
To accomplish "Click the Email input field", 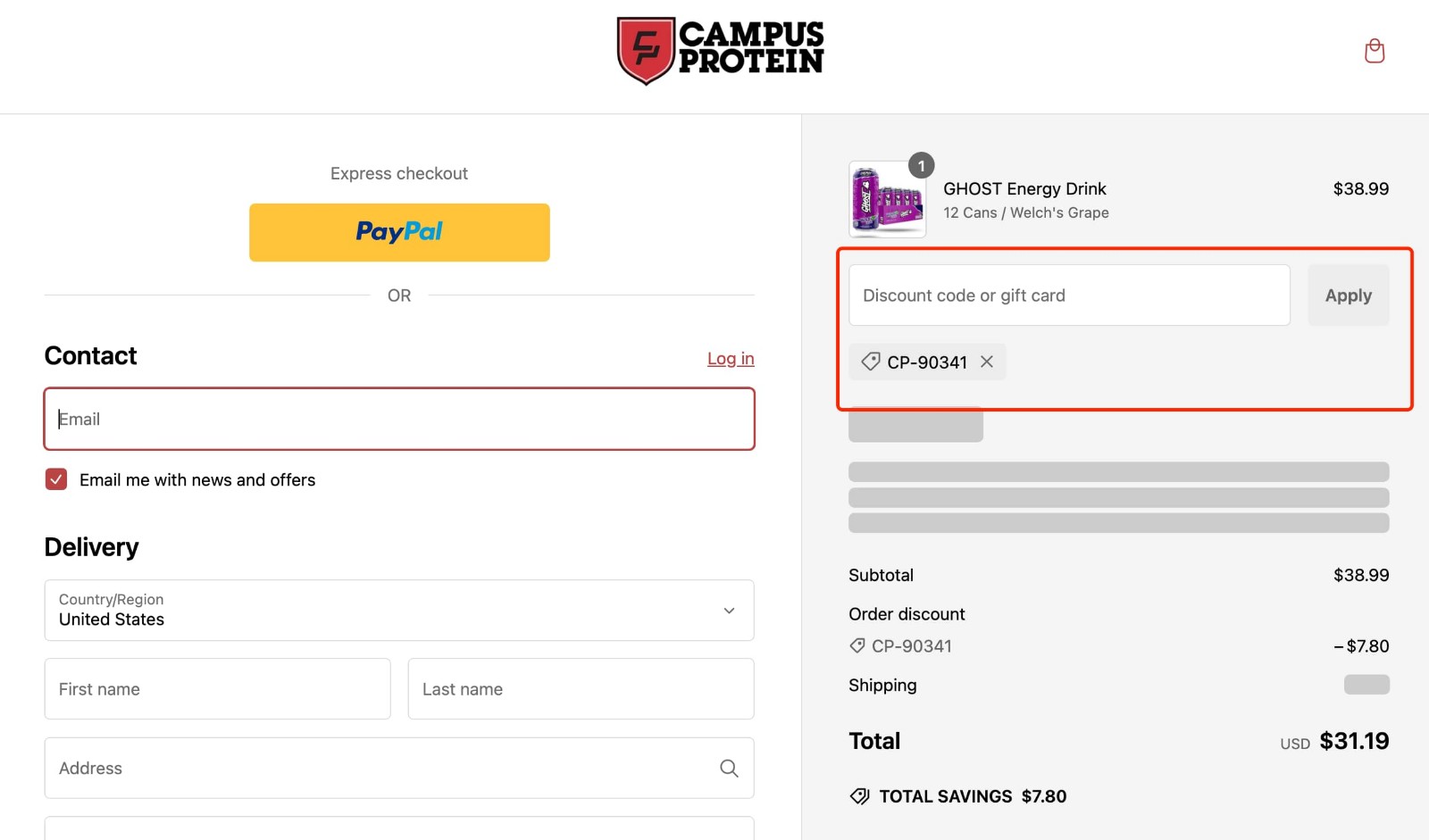I will [x=399, y=419].
